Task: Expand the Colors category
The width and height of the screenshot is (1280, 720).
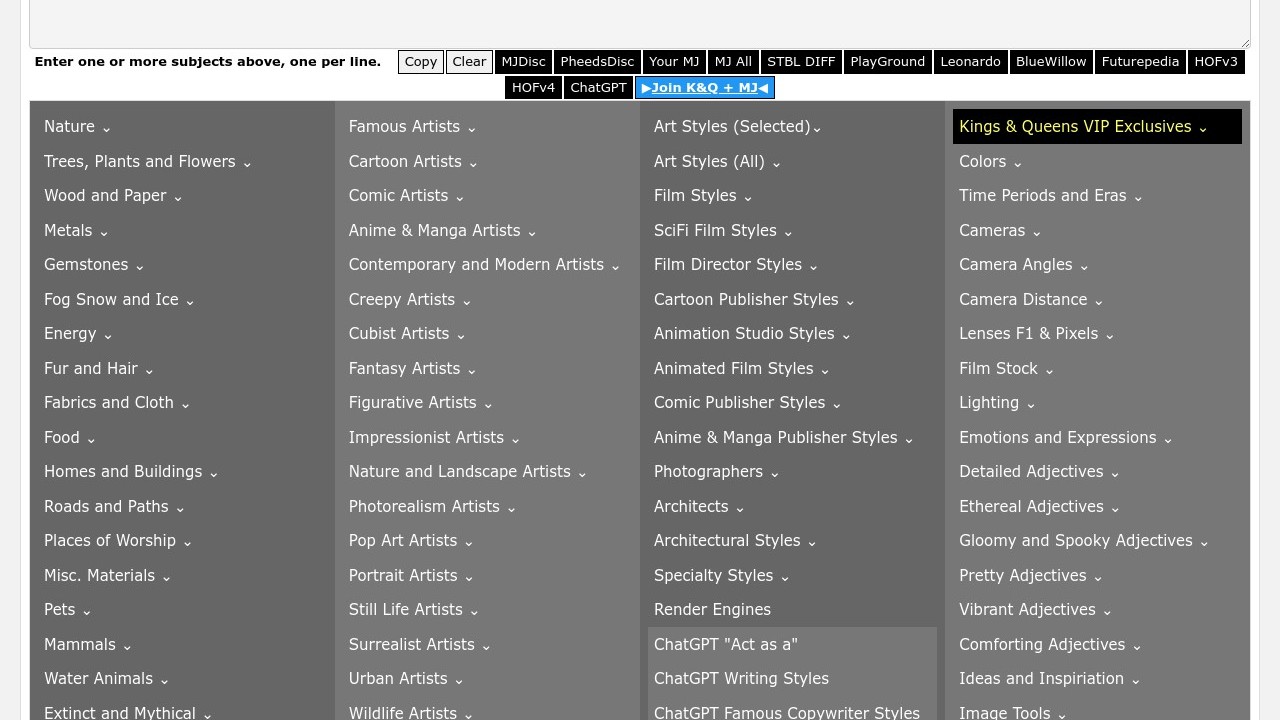Action: (x=990, y=162)
